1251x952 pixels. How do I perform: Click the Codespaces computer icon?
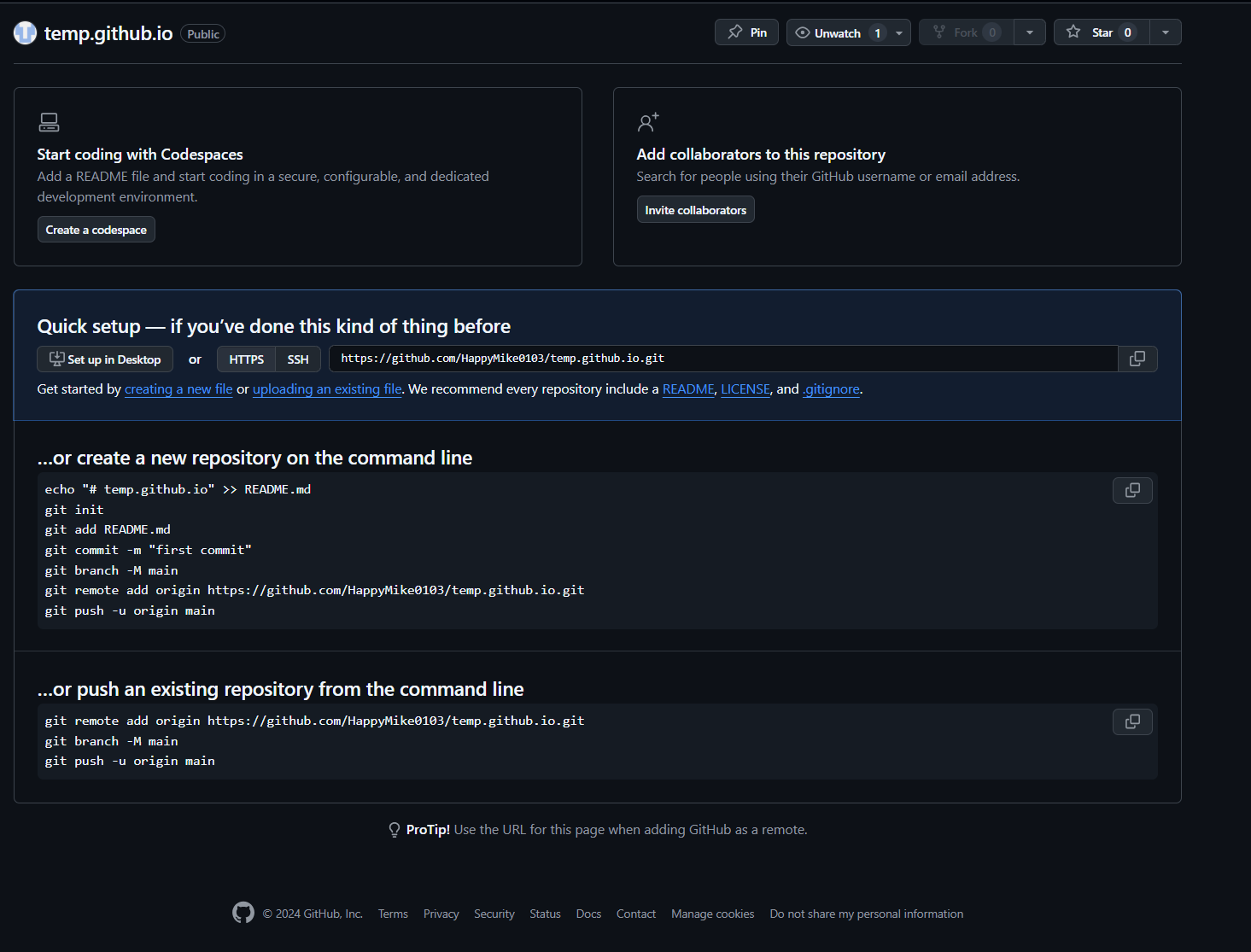(49, 123)
